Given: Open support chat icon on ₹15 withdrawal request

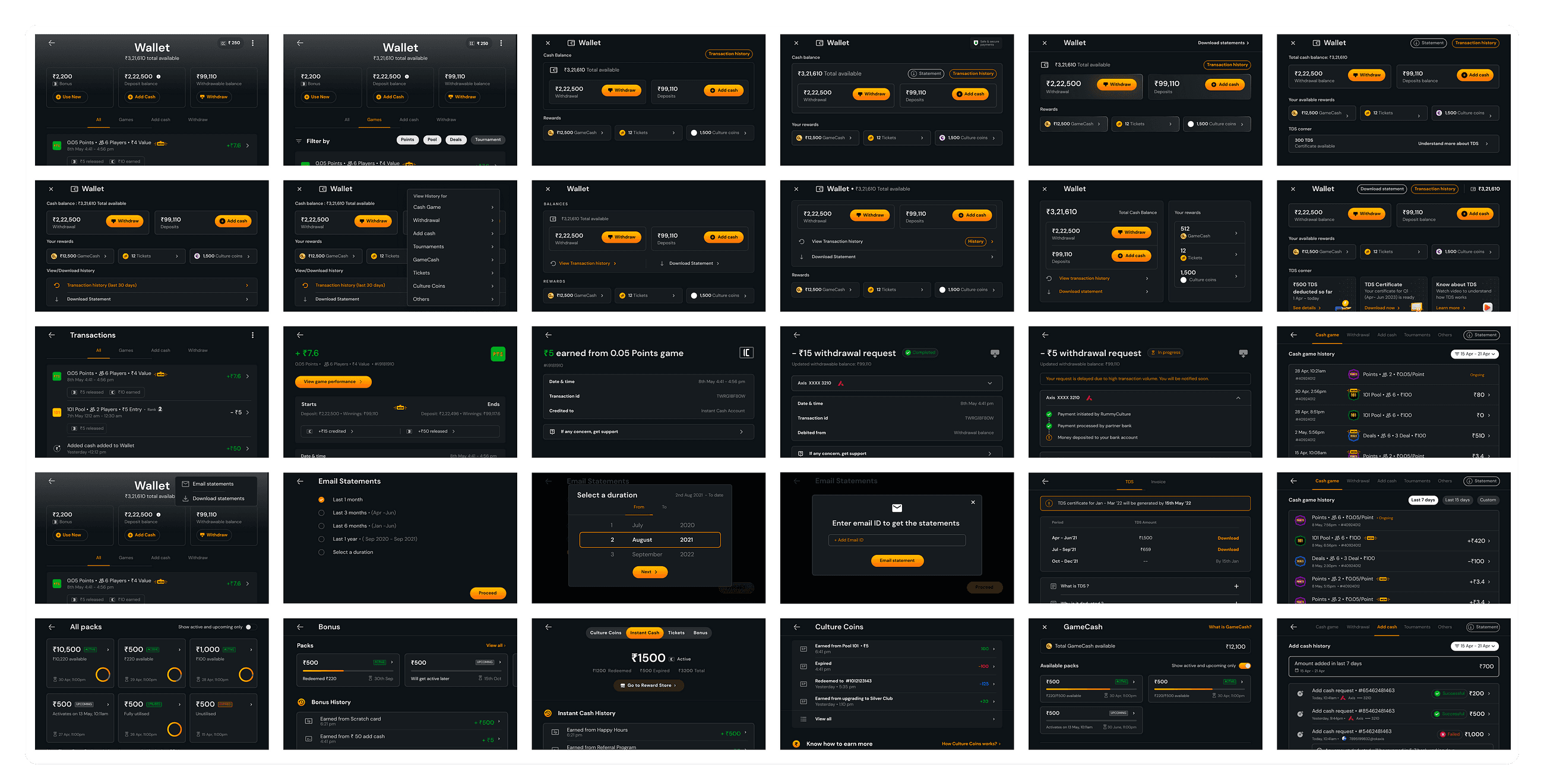Looking at the screenshot, I should (995, 353).
